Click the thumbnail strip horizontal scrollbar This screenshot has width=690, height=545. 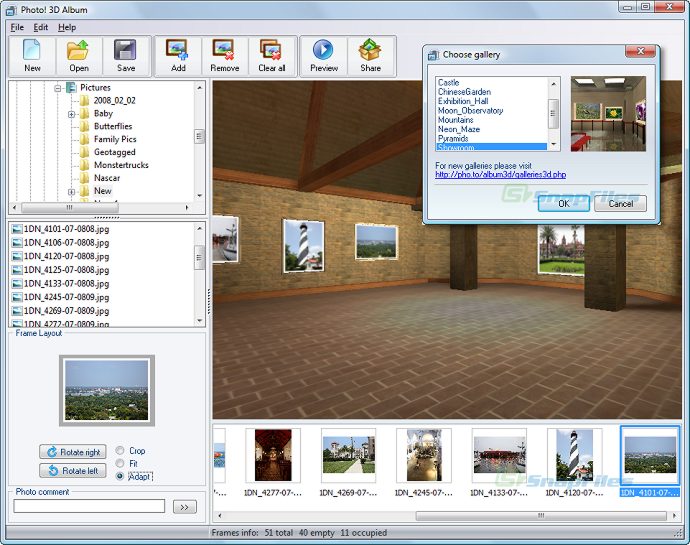point(540,516)
